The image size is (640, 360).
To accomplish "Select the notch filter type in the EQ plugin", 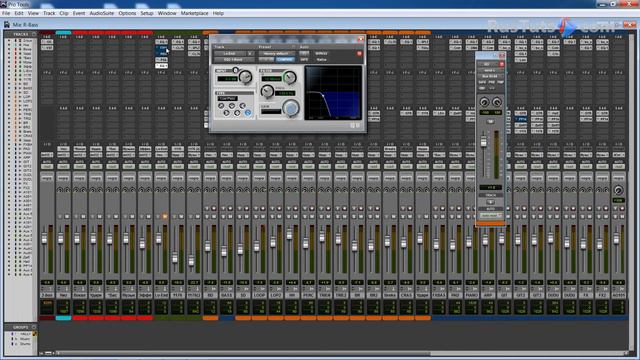I will (x=232, y=106).
